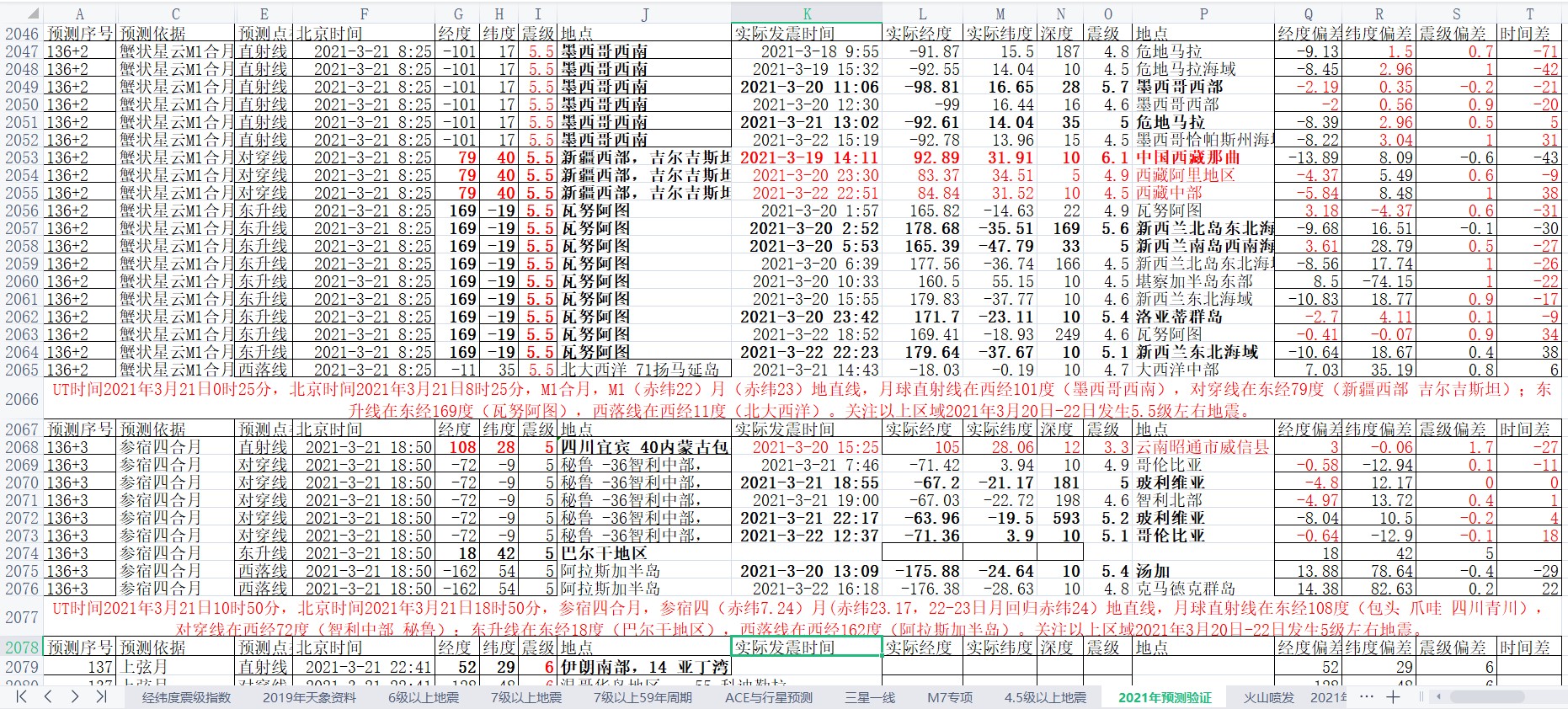Select the 火山喷发 sheet tab
Viewport: 1568px width, 709px height.
(x=1269, y=697)
